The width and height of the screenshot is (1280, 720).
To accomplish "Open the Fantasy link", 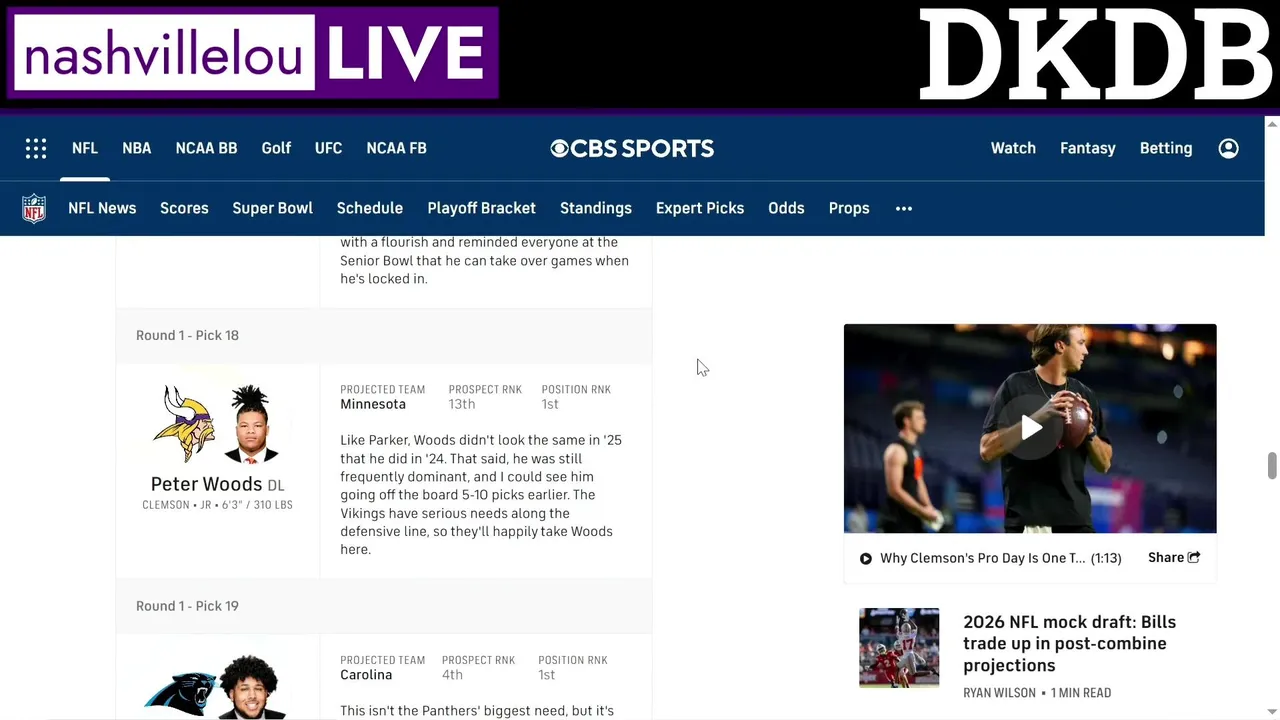I will [x=1088, y=148].
